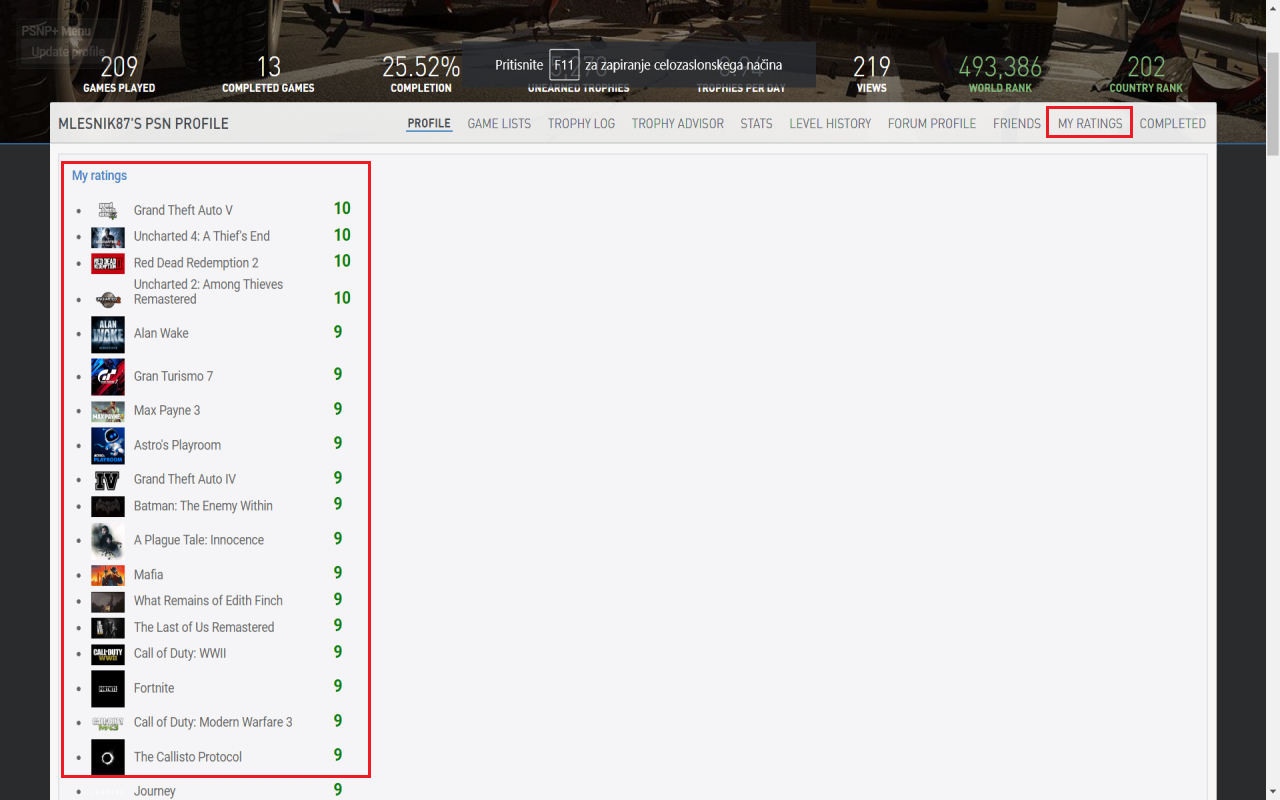The image size is (1280, 800).
Task: Click the Call of Duty: Modern Warfare 3 icon
Action: click(108, 723)
